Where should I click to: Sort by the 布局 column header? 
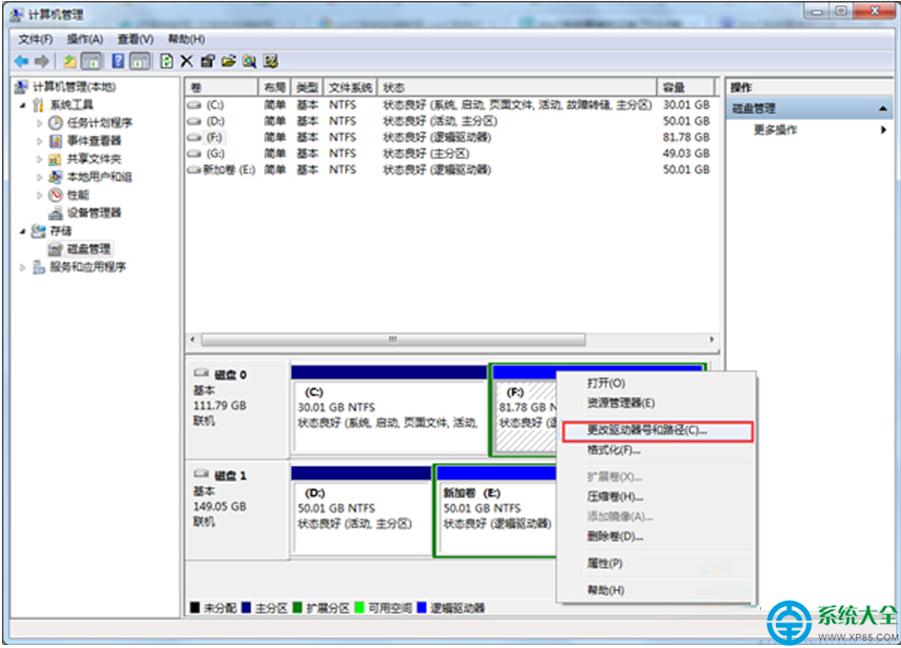click(275, 87)
